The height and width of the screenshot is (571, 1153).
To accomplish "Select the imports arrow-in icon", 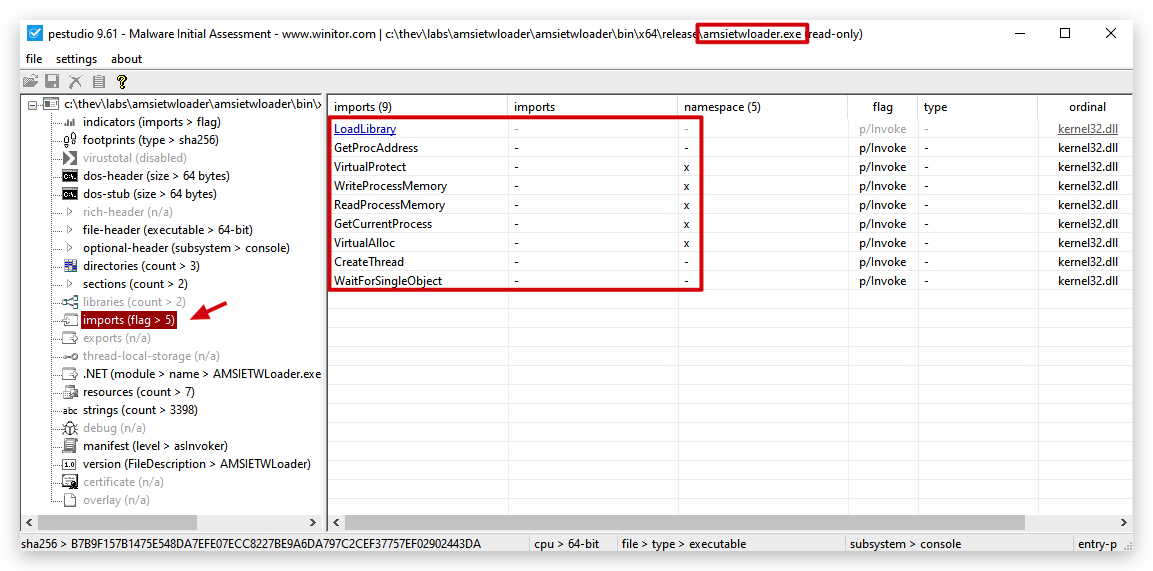I will click(x=70, y=320).
